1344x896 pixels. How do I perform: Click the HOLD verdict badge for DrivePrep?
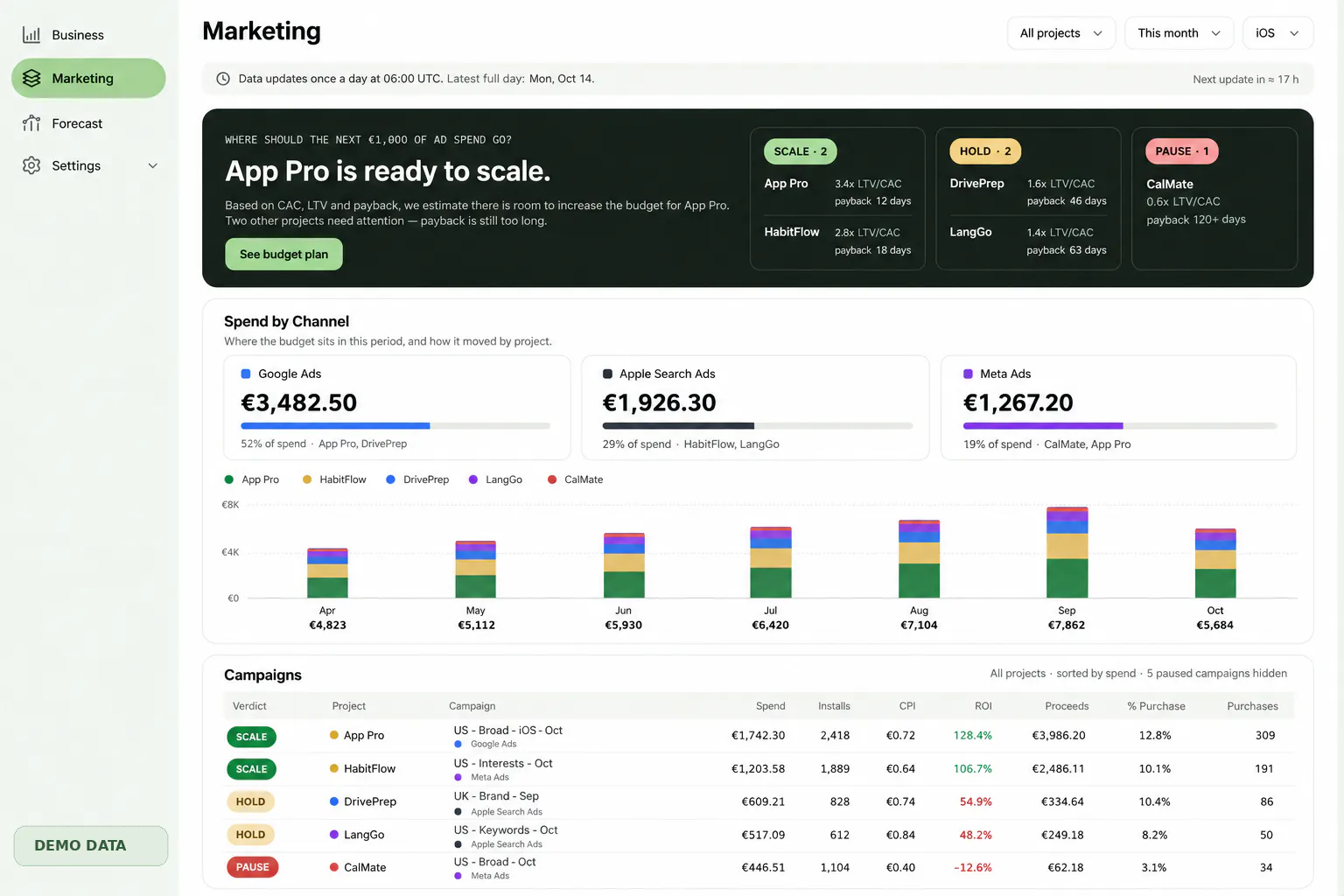pos(250,801)
